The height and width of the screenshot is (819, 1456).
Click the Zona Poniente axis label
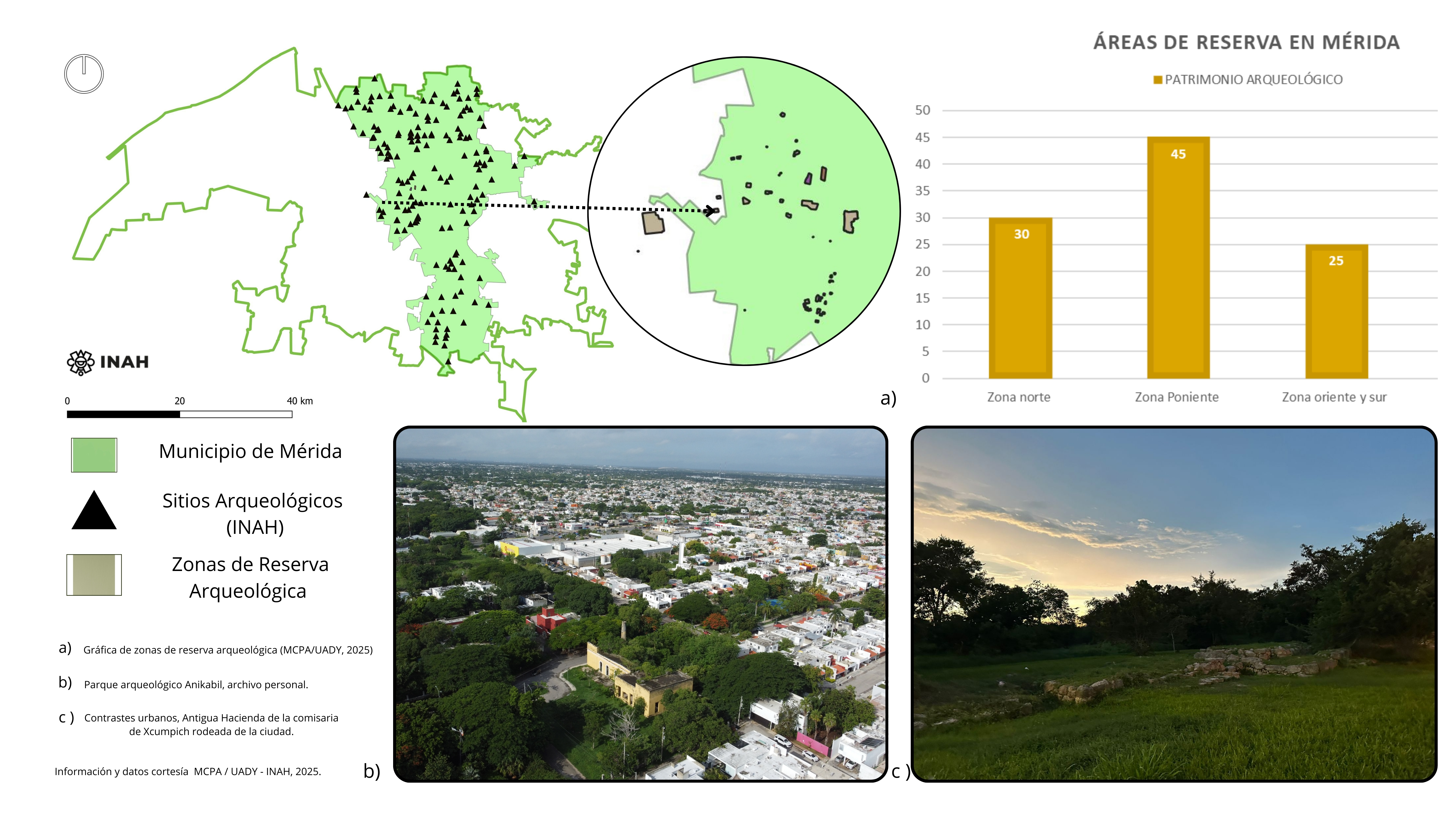1177,397
